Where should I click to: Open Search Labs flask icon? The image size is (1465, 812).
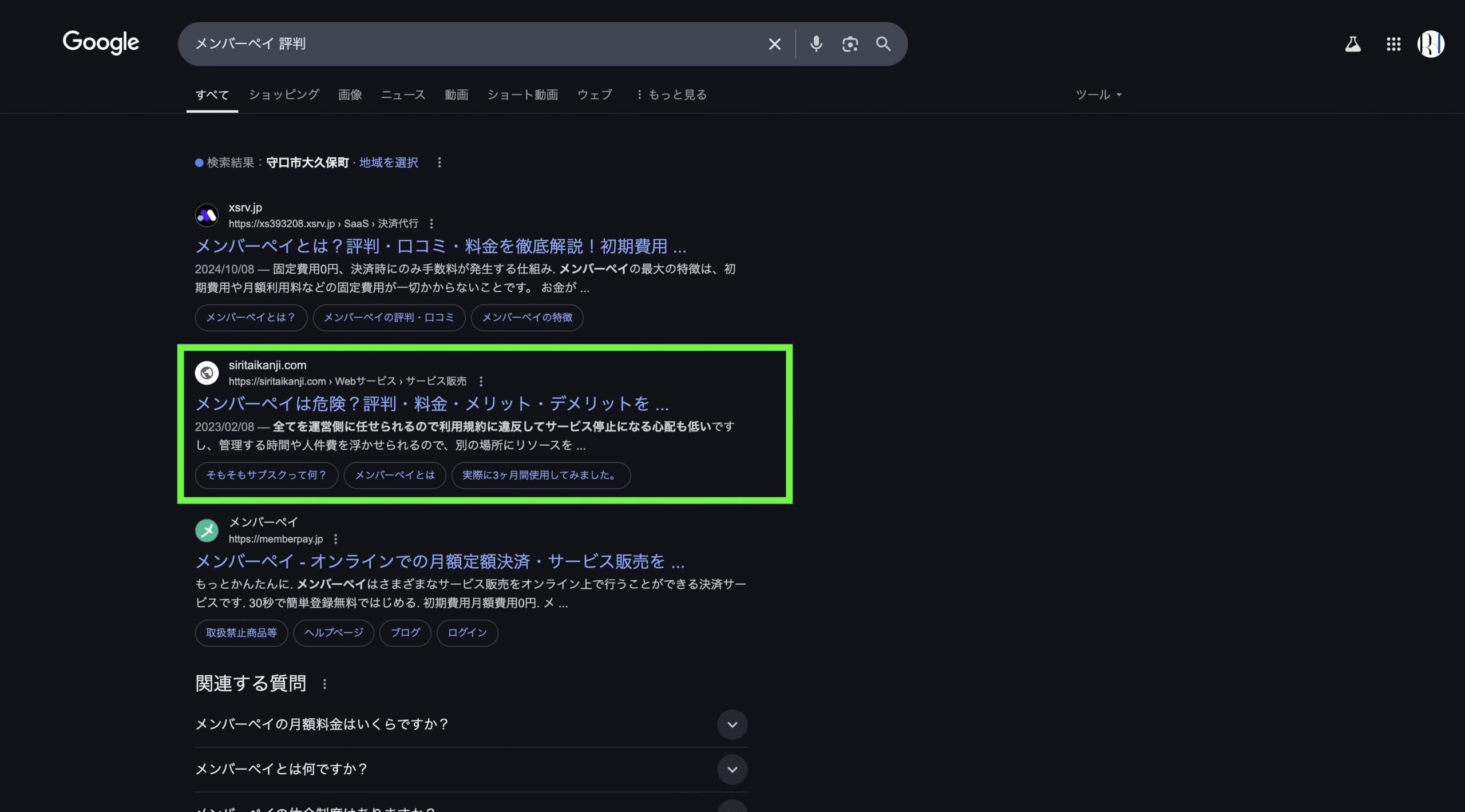pos(1353,44)
